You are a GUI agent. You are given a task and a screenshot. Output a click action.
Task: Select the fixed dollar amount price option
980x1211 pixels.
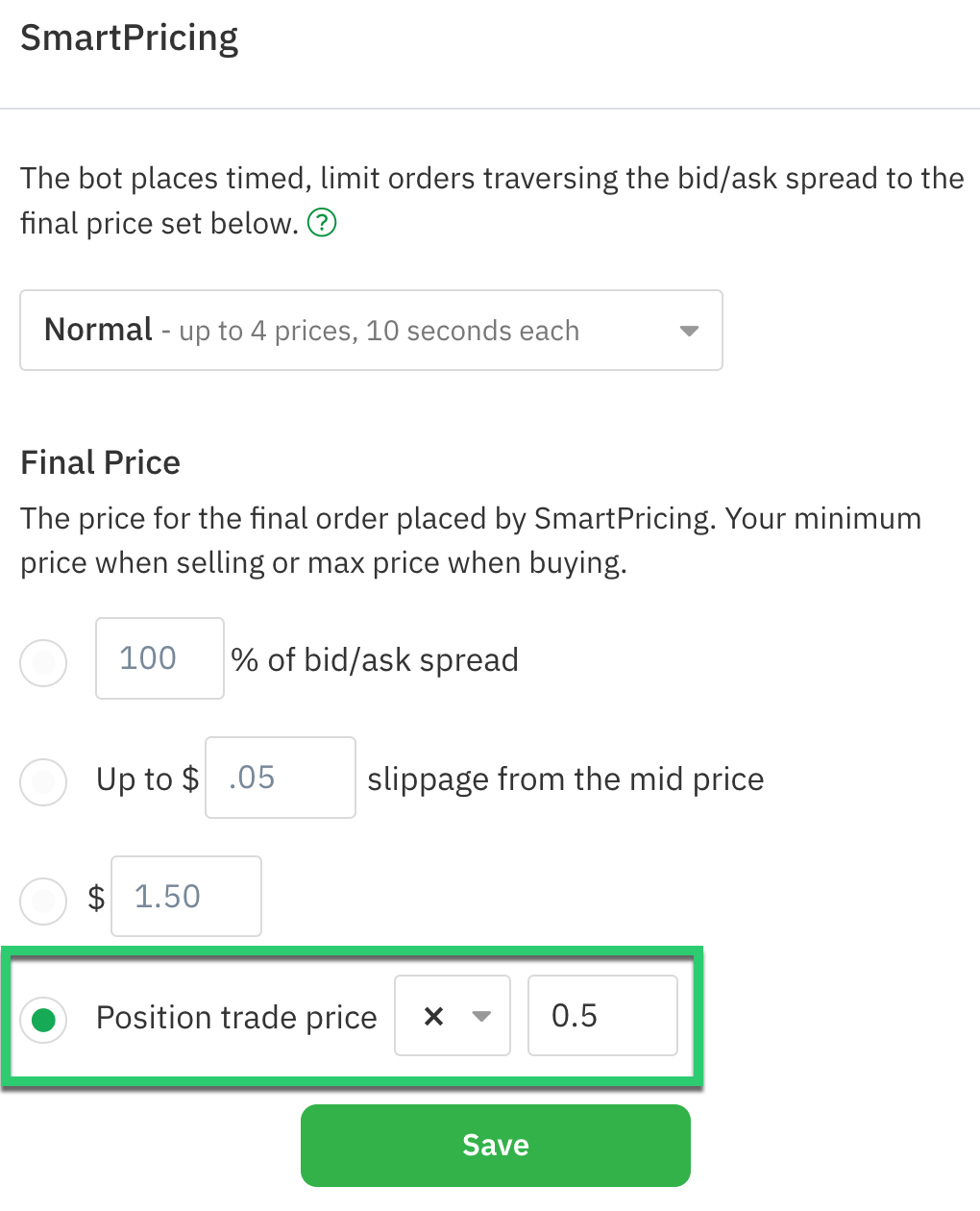[43, 901]
